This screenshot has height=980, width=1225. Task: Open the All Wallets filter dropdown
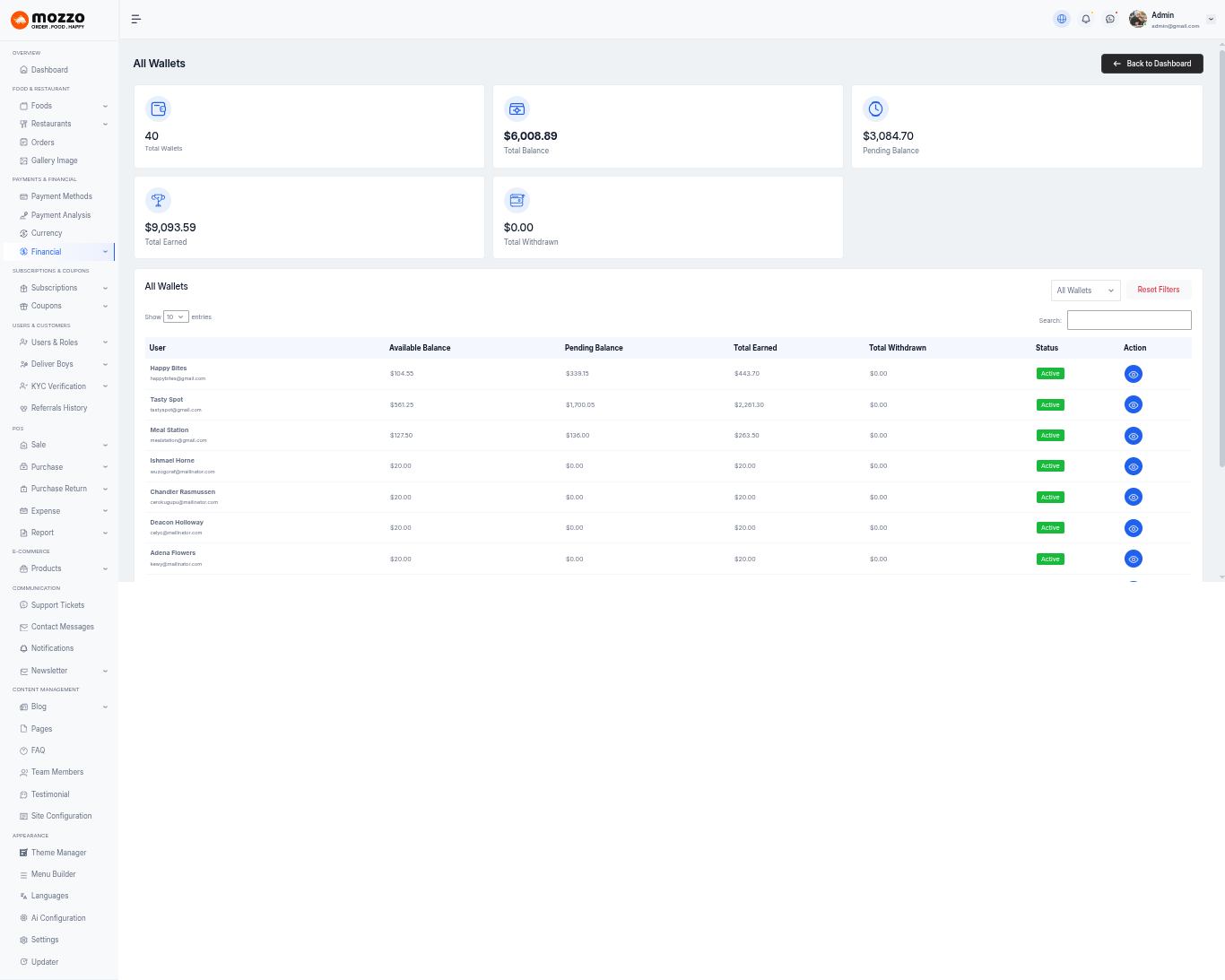[x=1085, y=291]
